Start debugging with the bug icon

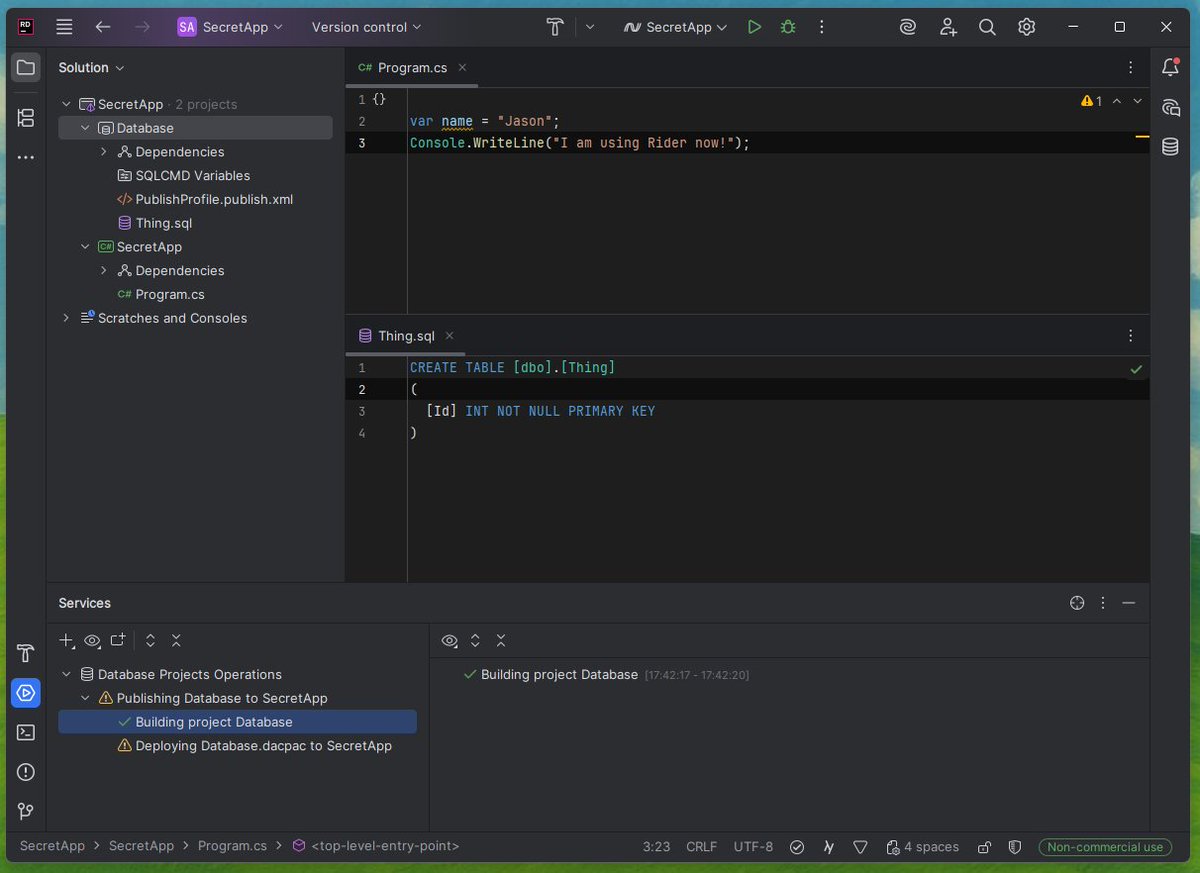788,27
